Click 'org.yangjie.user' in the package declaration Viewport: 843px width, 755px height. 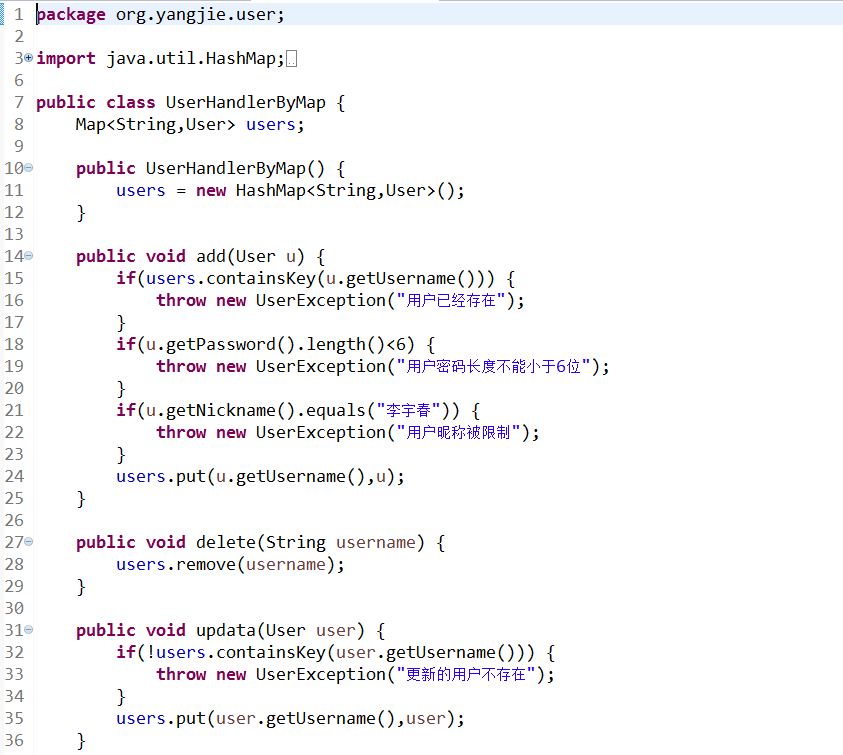(x=196, y=15)
